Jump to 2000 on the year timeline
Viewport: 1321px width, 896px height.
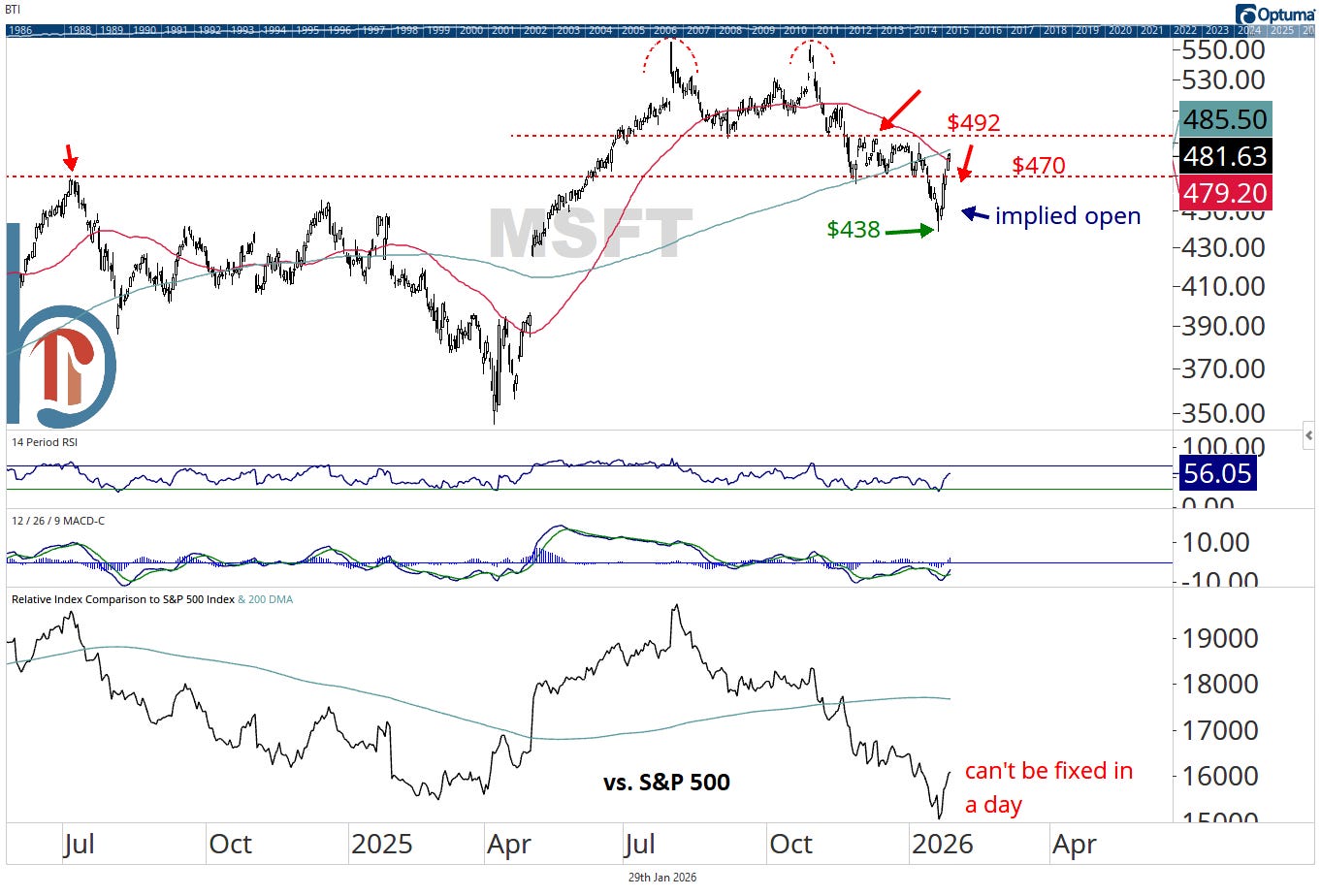(471, 30)
